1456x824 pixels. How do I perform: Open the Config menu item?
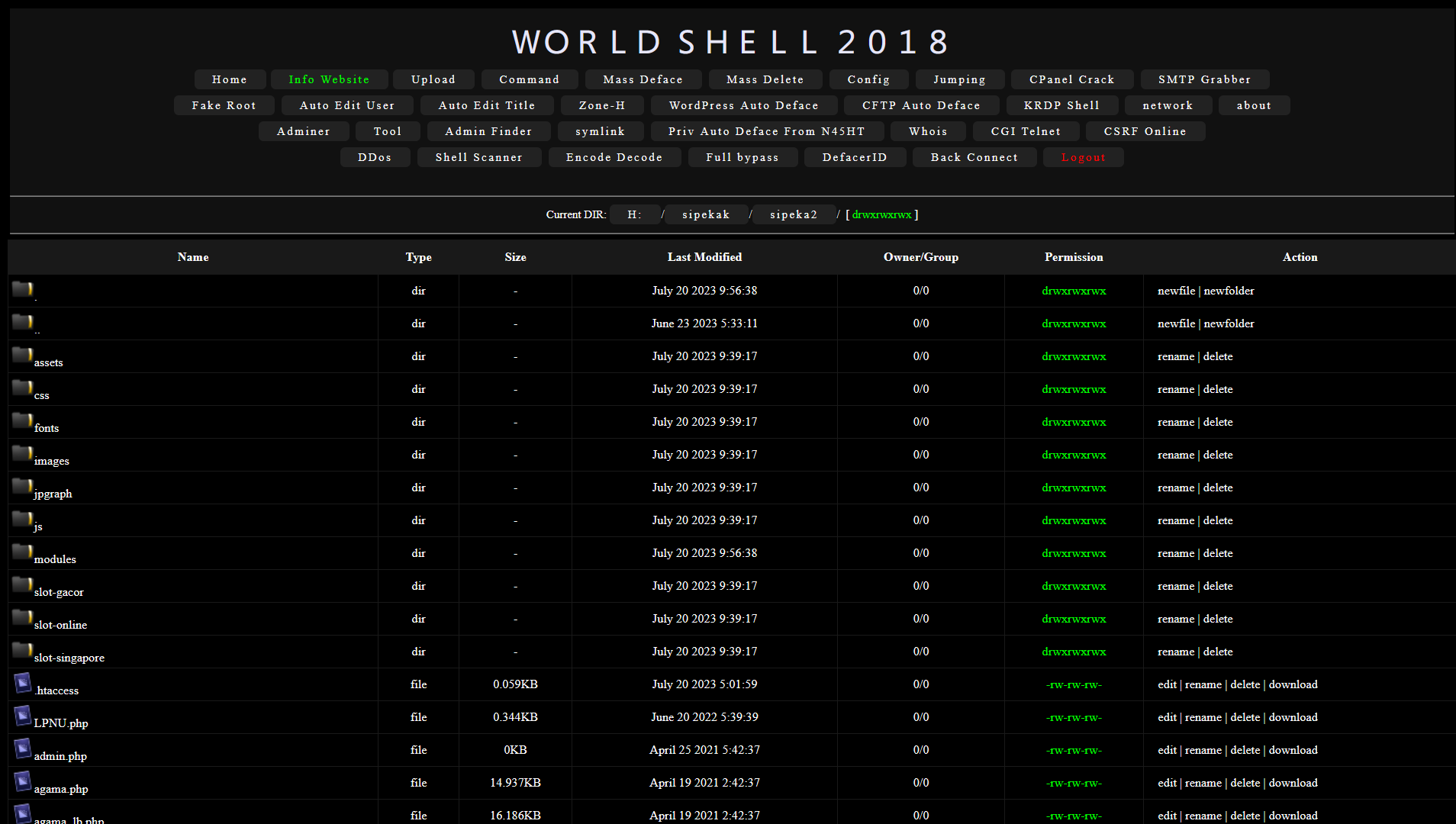868,79
